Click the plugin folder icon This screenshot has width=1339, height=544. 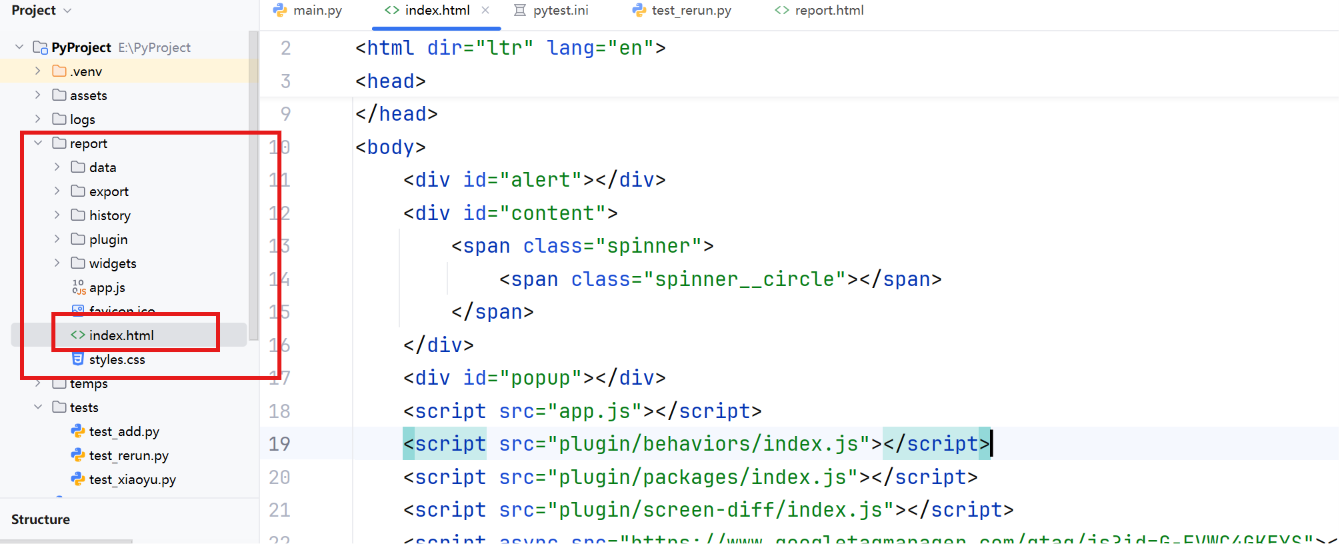pos(78,239)
